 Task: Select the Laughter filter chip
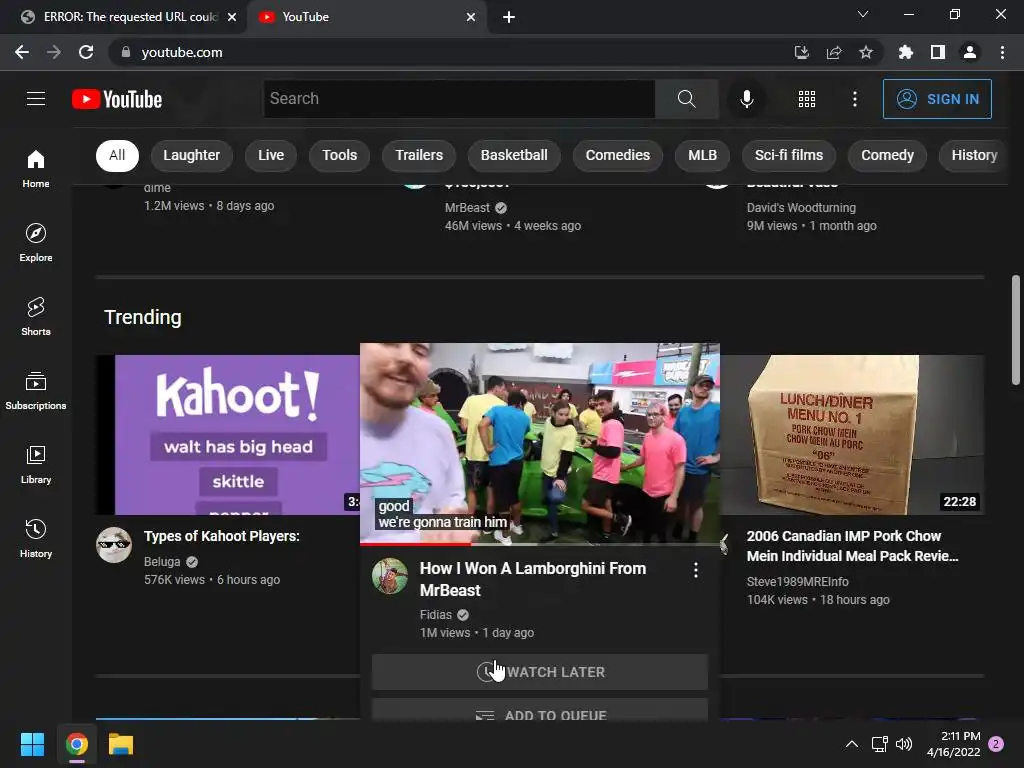click(191, 155)
